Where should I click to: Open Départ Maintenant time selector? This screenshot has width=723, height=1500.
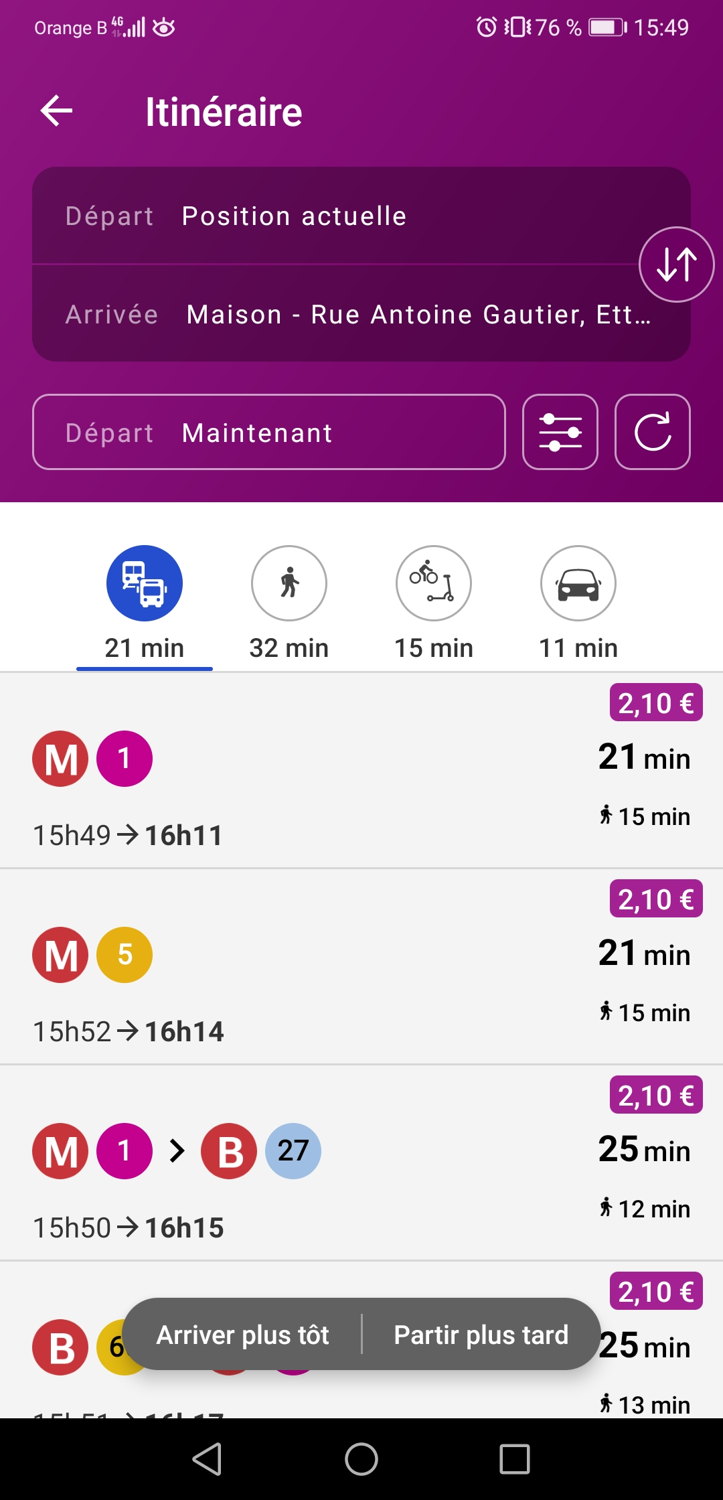tap(268, 432)
